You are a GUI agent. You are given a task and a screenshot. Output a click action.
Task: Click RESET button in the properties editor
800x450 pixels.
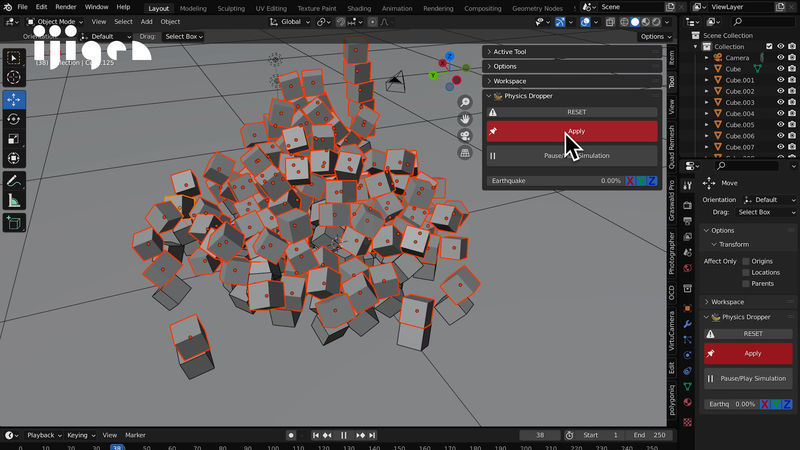coord(748,334)
